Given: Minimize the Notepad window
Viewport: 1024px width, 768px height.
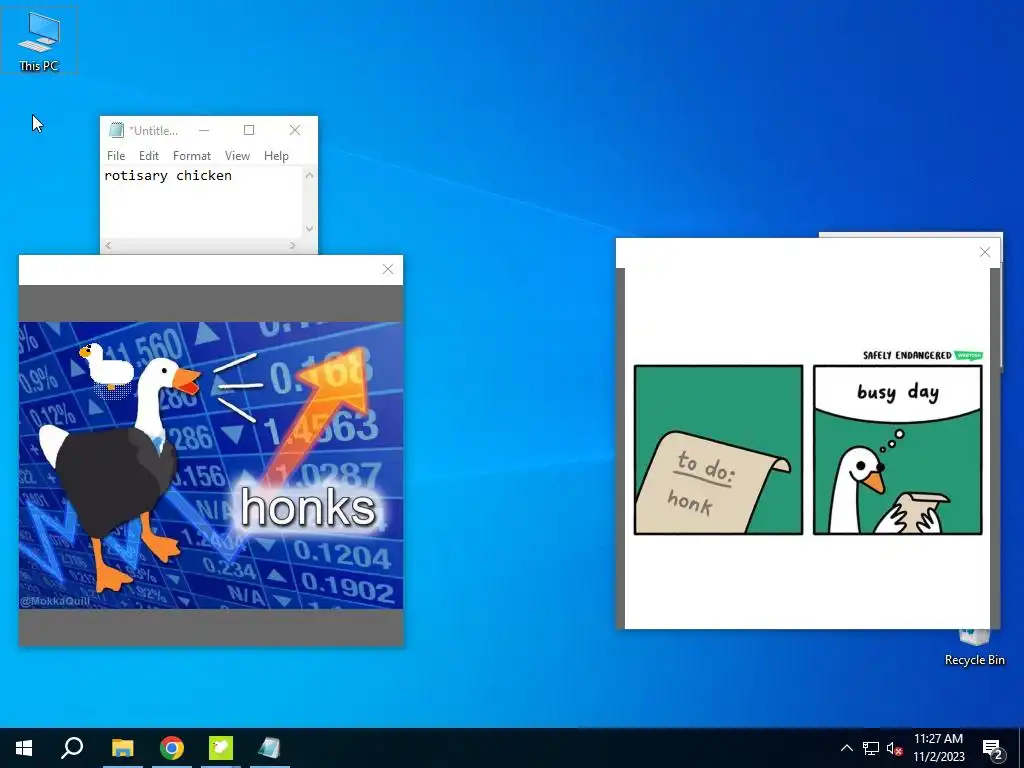Looking at the screenshot, I should point(204,130).
